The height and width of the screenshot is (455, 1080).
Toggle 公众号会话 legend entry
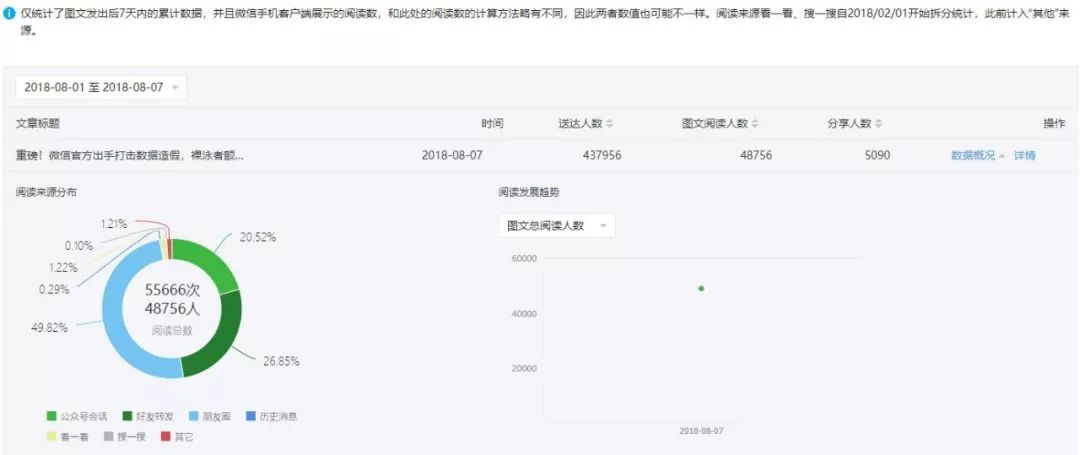tap(76, 416)
